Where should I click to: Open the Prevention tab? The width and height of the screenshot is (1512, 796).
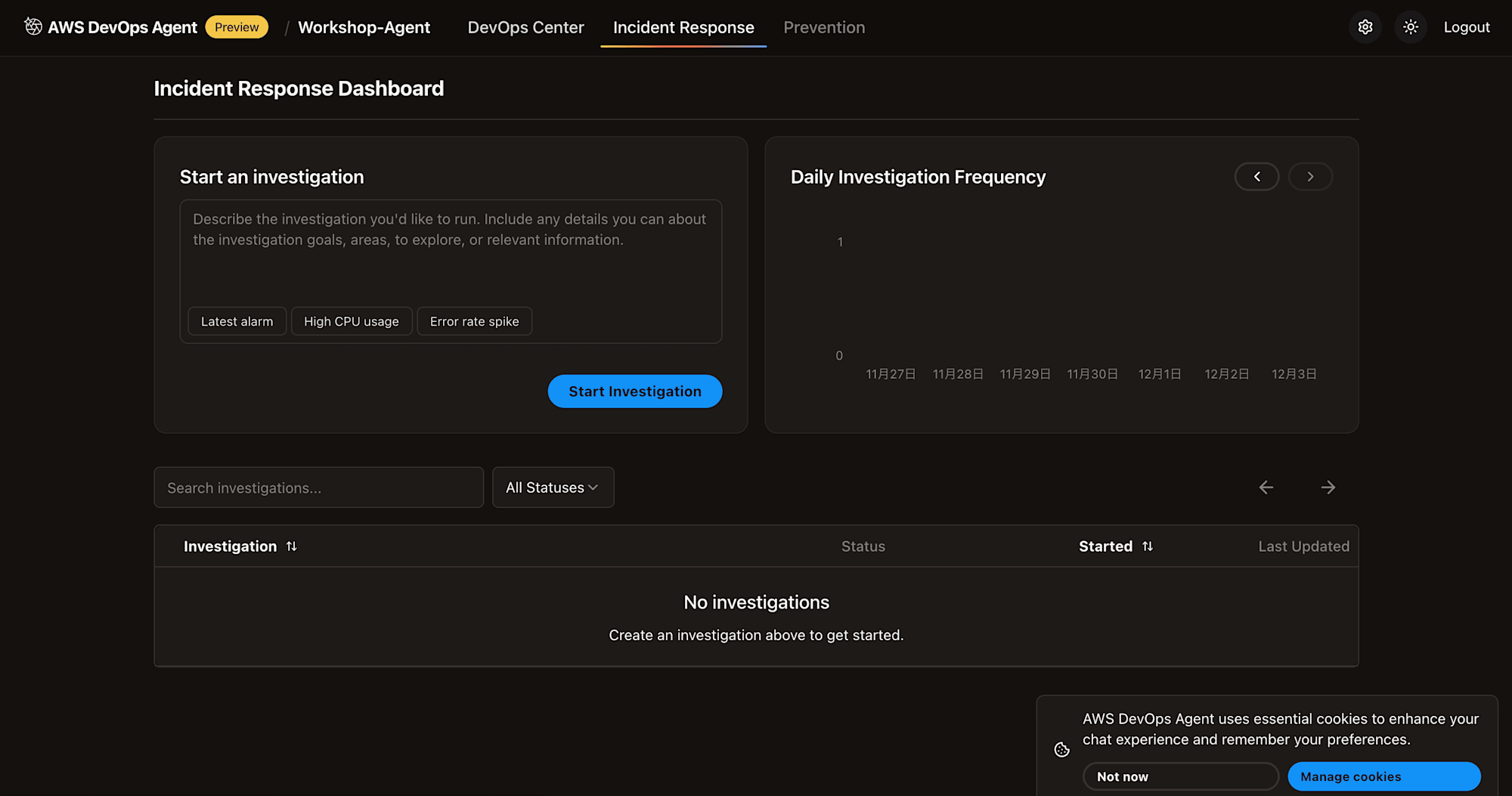(824, 27)
